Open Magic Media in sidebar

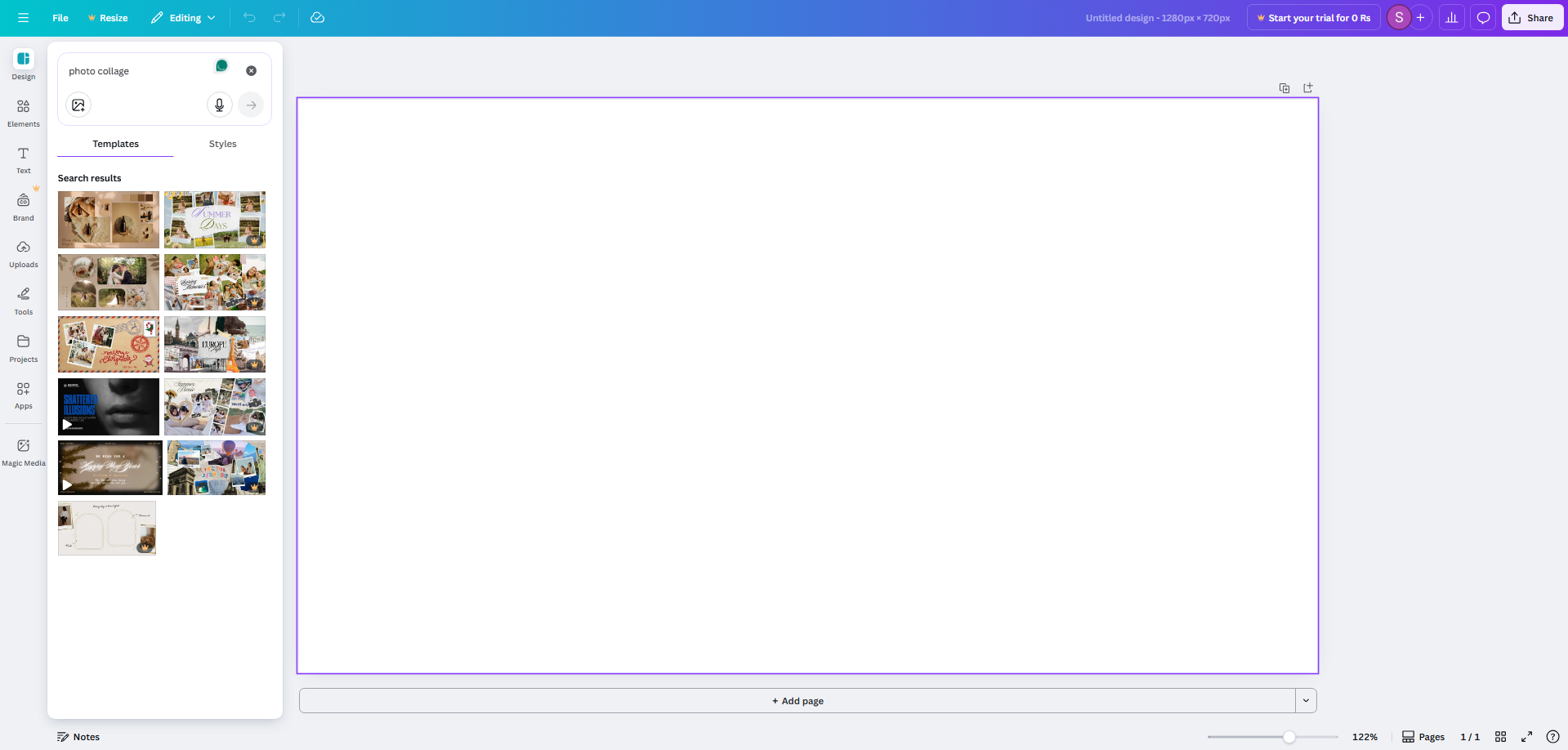click(23, 450)
